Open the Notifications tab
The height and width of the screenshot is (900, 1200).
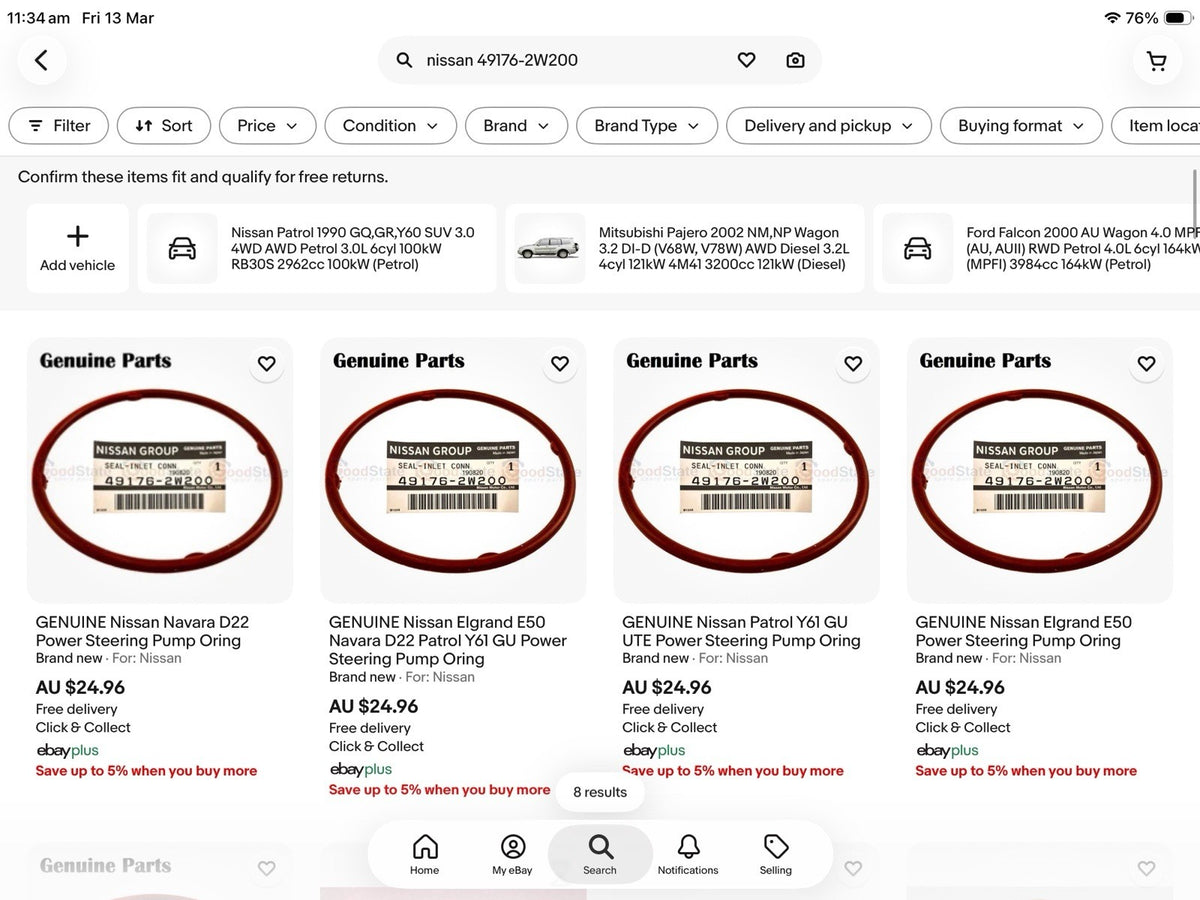coord(688,855)
